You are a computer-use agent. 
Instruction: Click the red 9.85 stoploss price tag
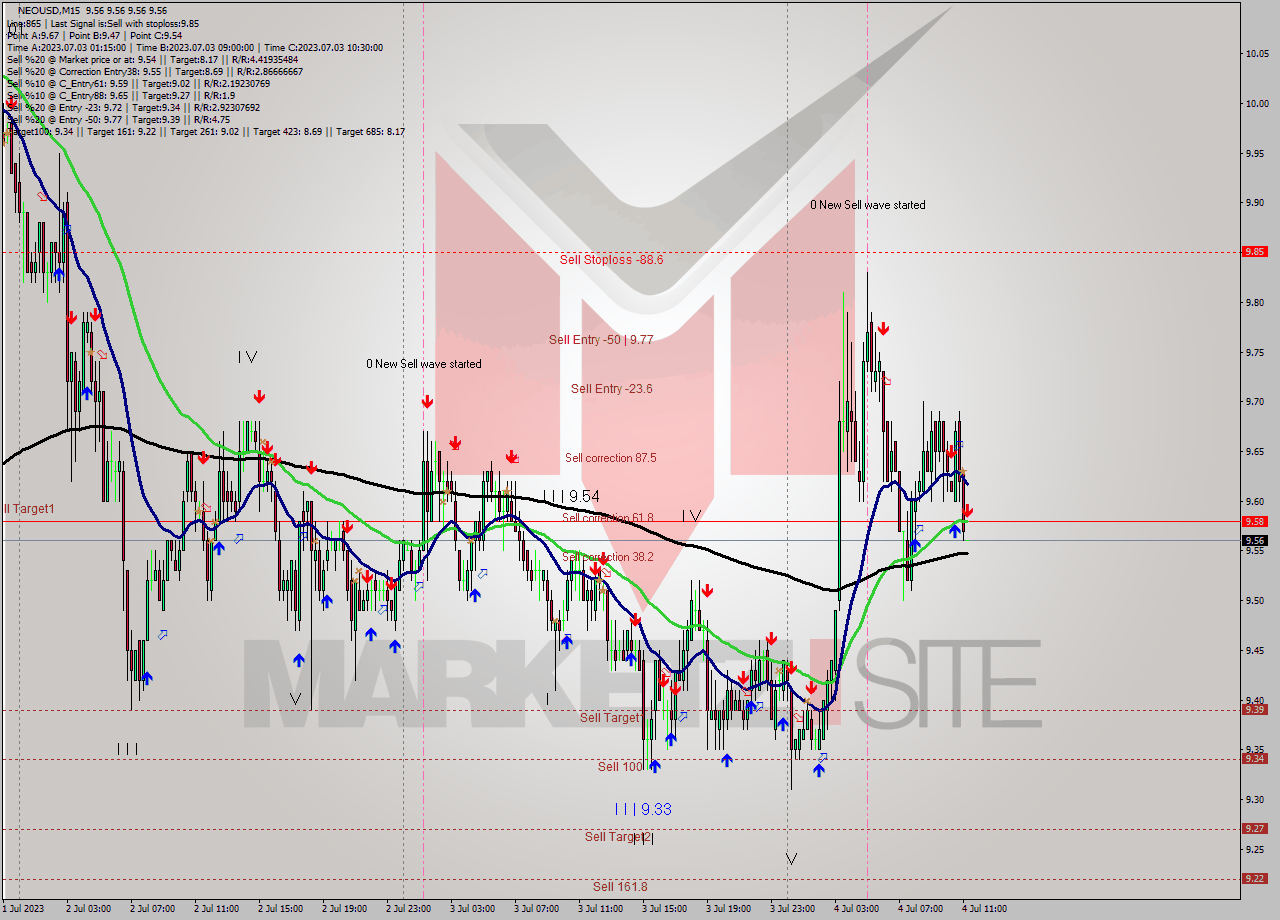1254,252
